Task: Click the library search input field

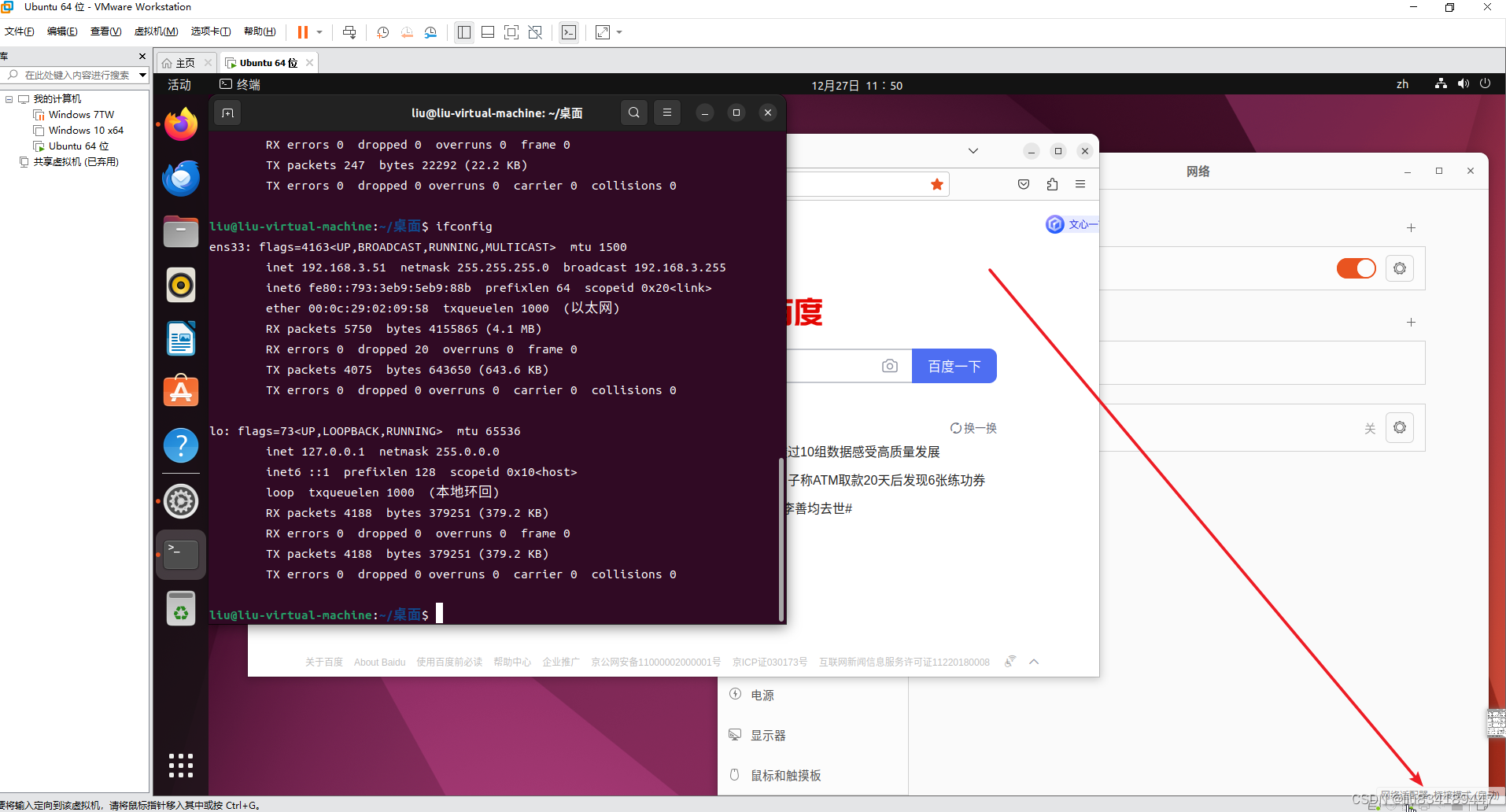Action: coord(76,76)
